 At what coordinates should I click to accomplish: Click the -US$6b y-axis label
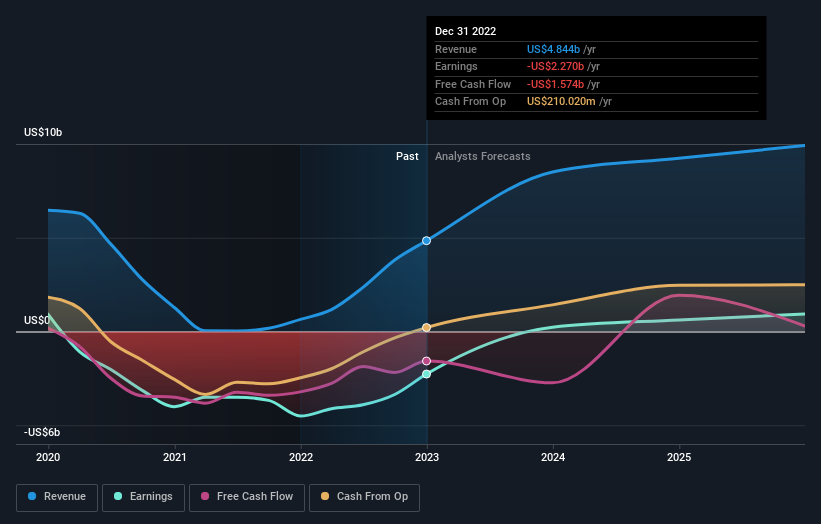click(x=42, y=432)
